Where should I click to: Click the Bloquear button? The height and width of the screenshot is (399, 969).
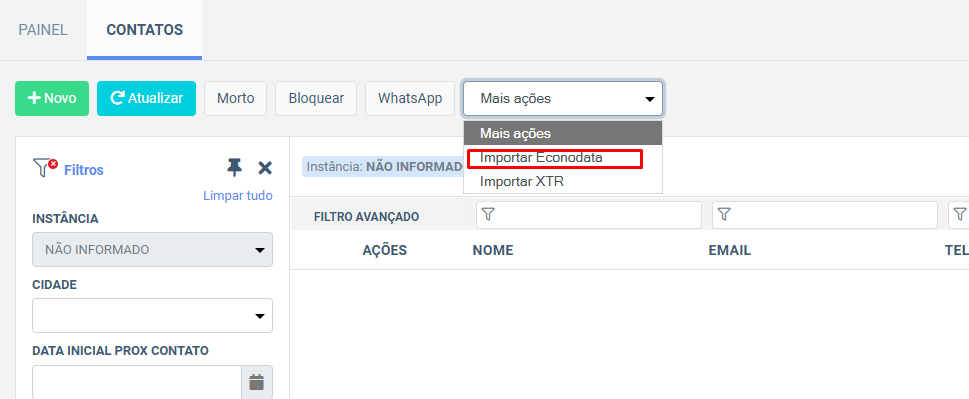[316, 98]
